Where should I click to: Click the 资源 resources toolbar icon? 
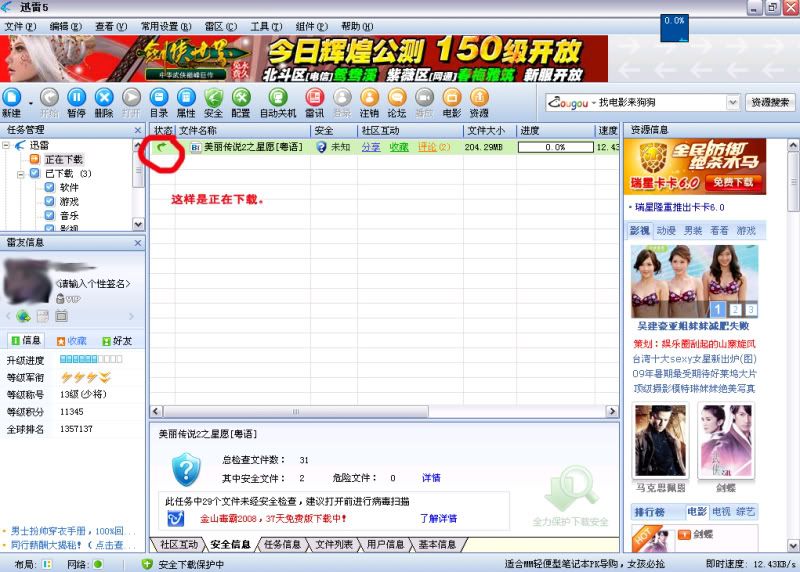tap(479, 97)
